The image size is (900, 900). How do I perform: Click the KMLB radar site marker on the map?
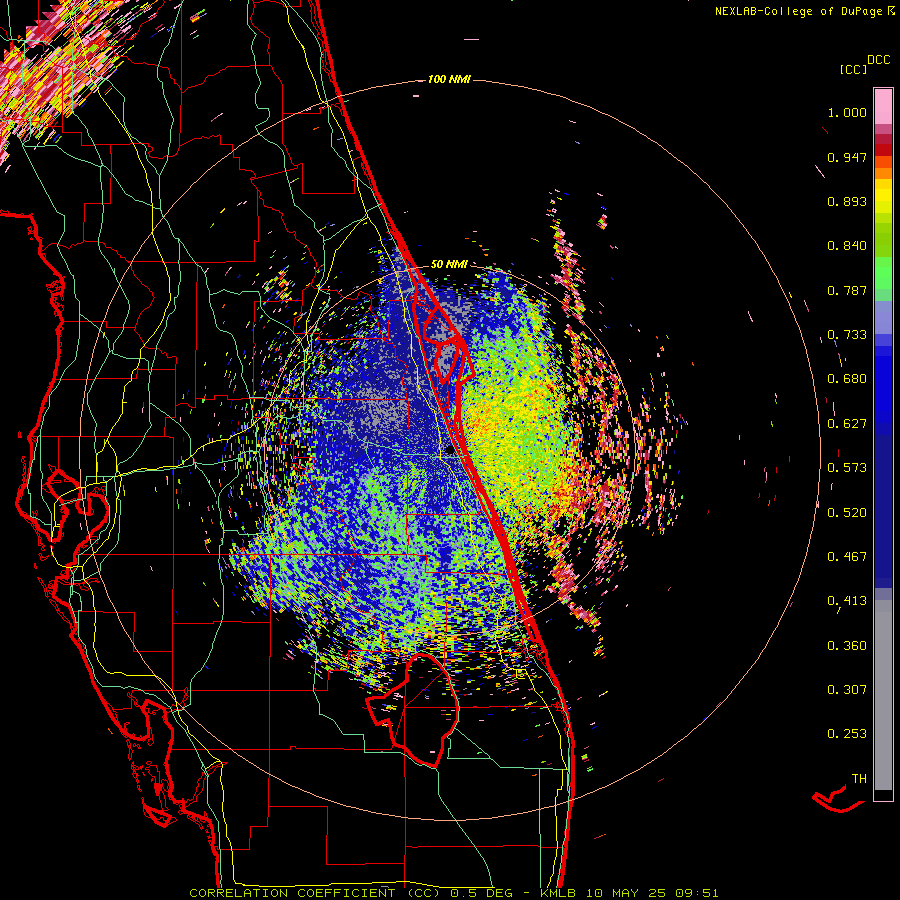449,451
